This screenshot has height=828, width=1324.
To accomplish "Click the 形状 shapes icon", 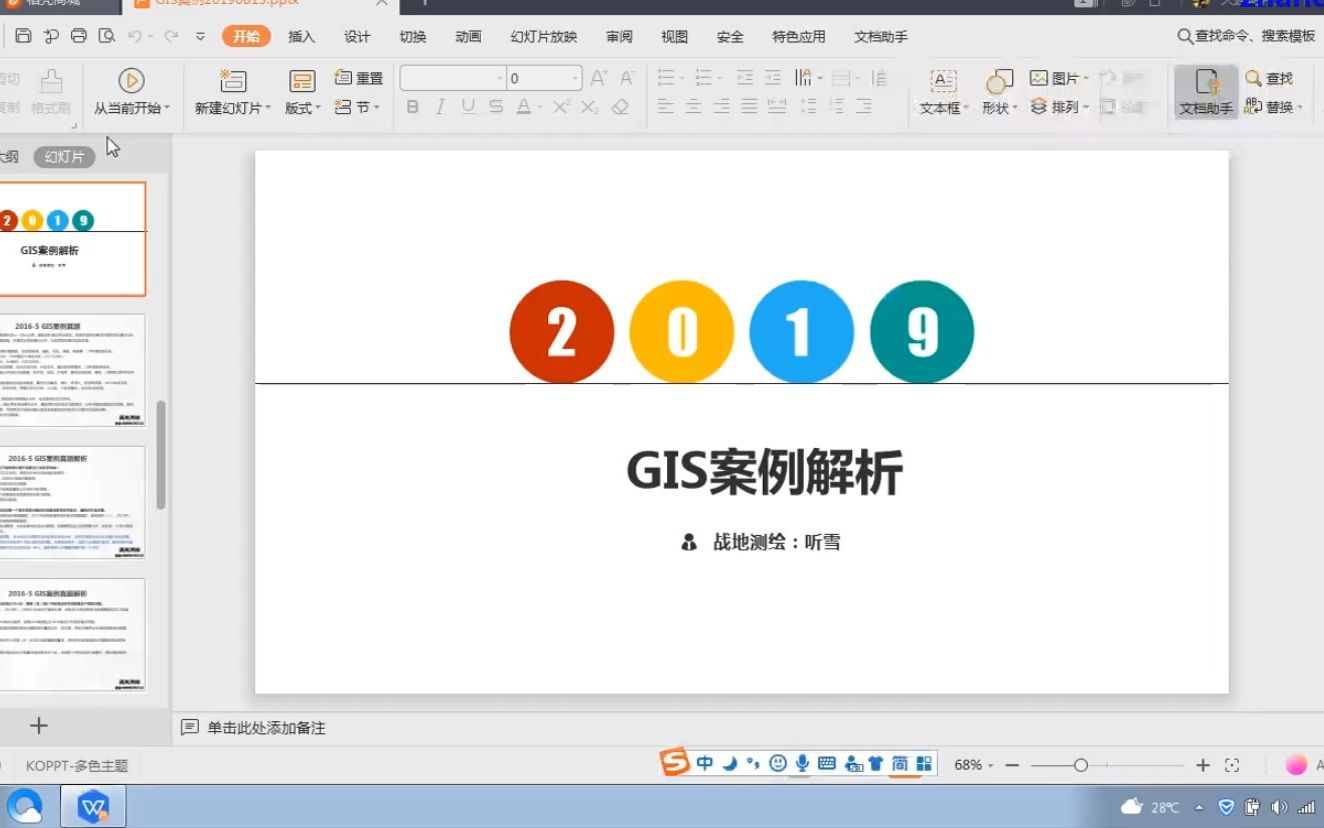I will tap(999, 81).
